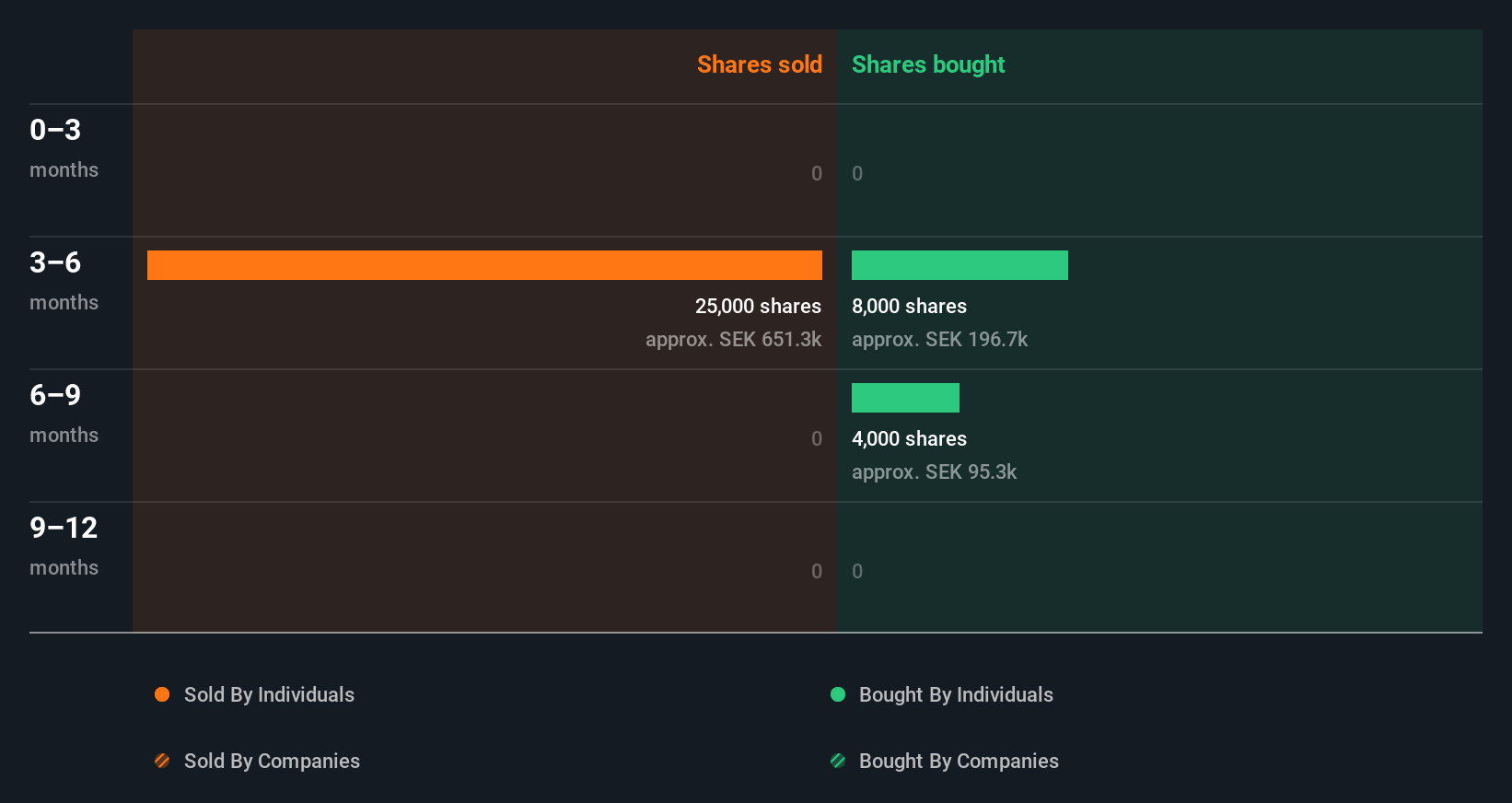
Task: Select the Bought By Individuals legend label
Action: click(x=956, y=695)
